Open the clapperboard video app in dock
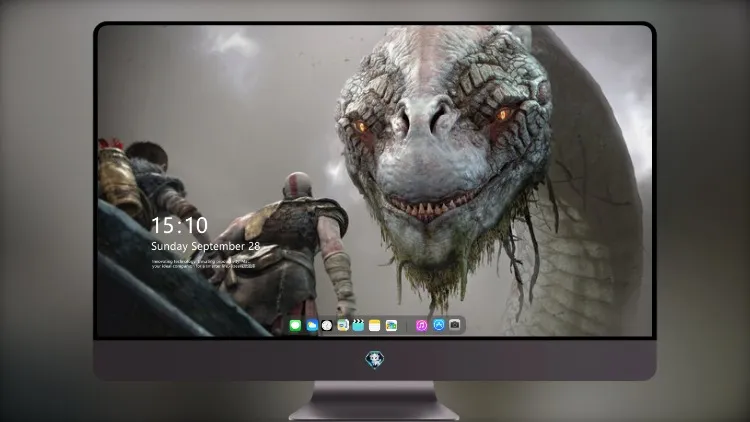The width and height of the screenshot is (750, 422). tap(358, 325)
